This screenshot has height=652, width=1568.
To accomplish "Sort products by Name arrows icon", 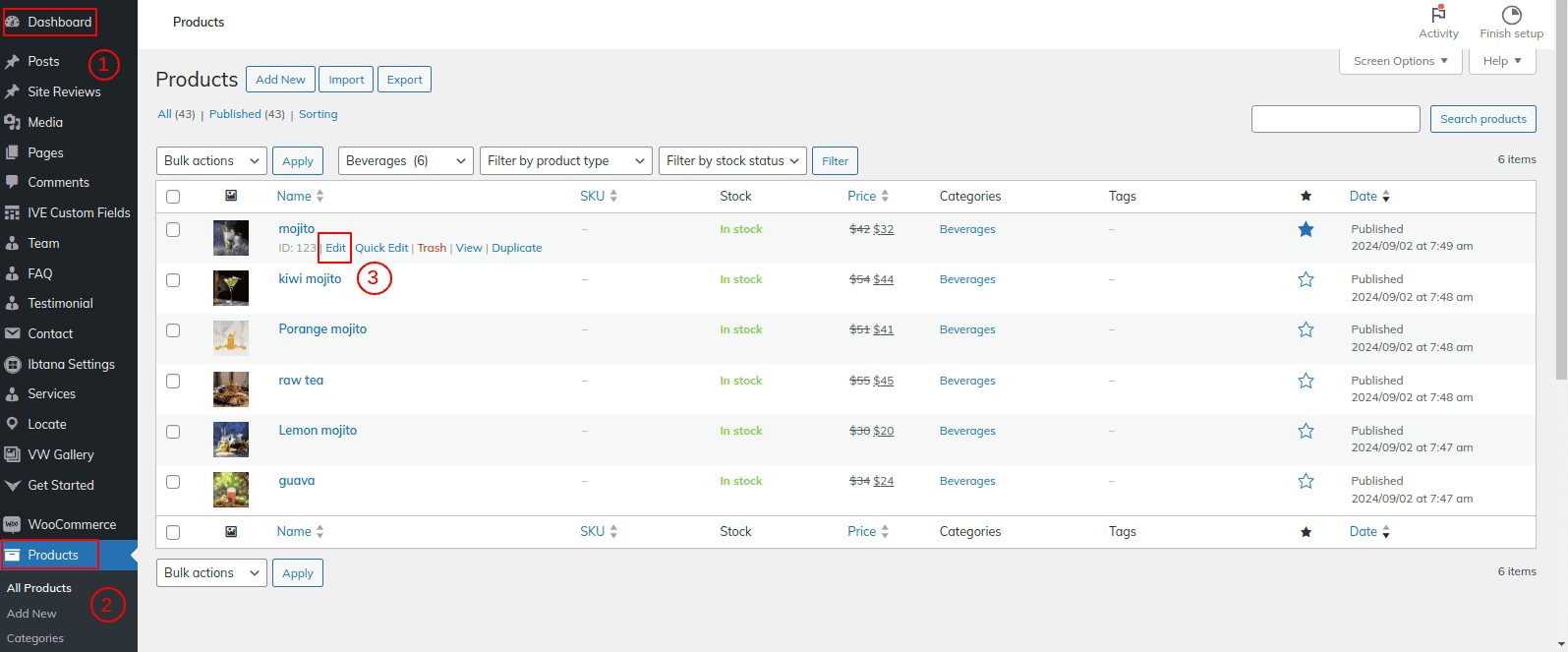I will (319, 197).
